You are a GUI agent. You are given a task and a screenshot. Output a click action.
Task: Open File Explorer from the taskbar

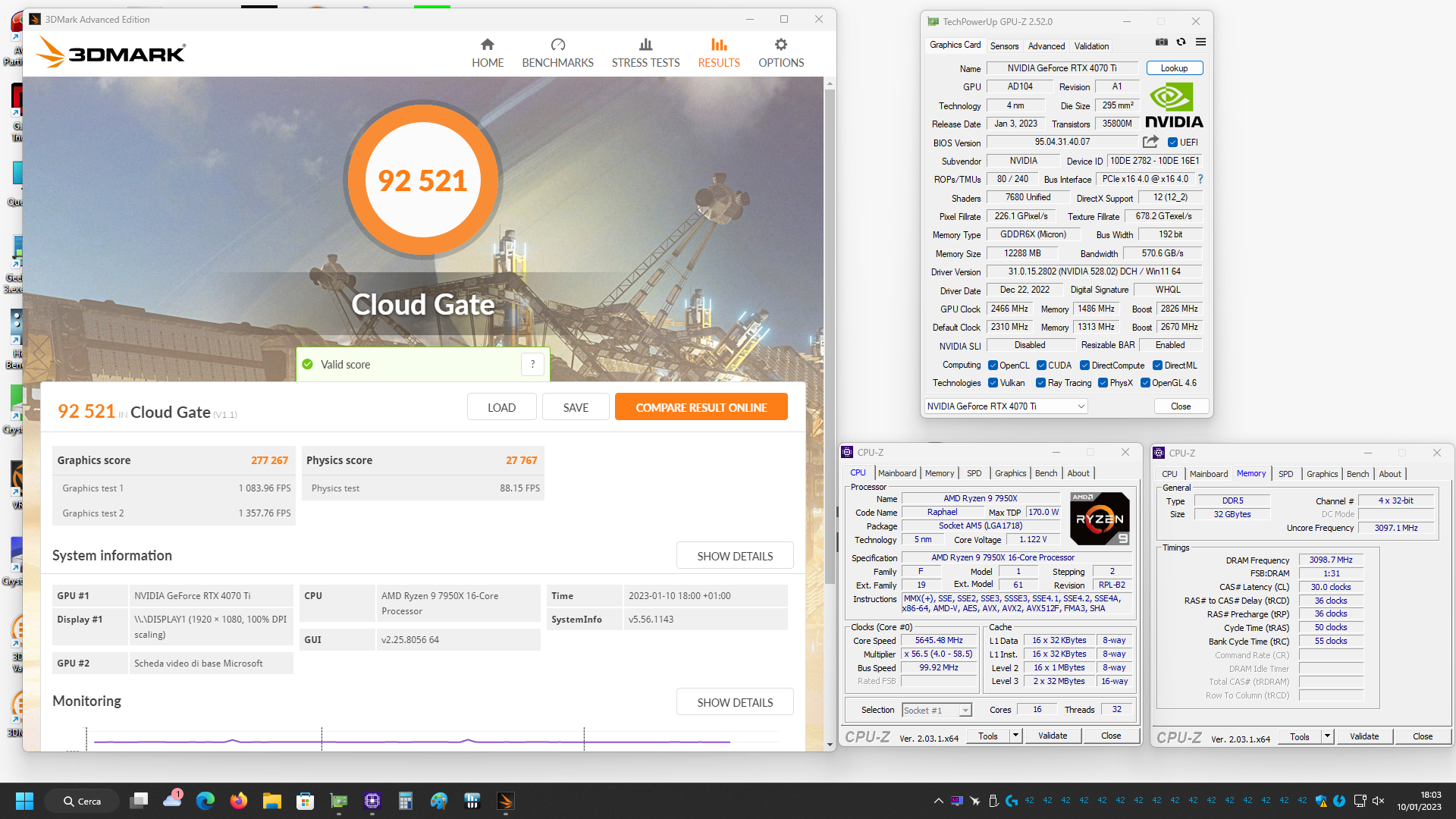tap(272, 801)
